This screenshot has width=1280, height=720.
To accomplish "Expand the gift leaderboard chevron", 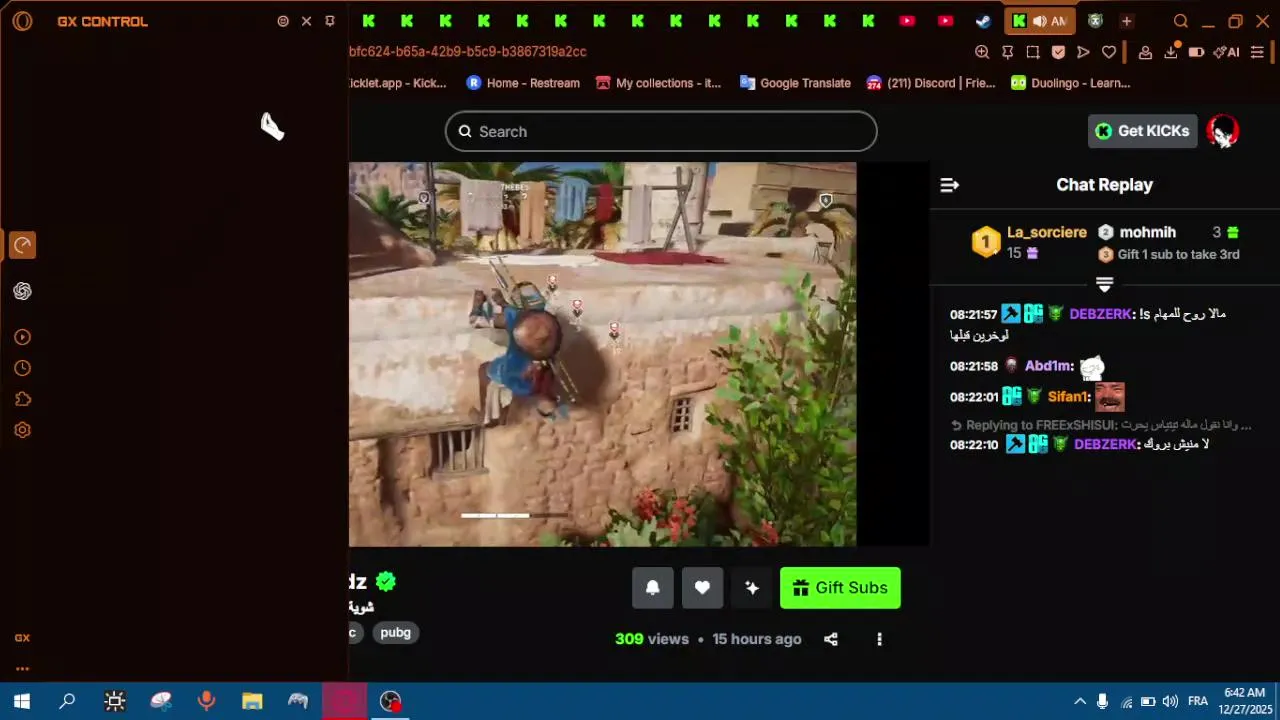I will pyautogui.click(x=1104, y=284).
